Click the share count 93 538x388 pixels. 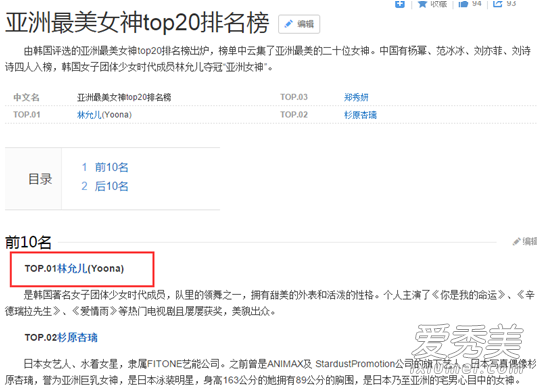511,3
